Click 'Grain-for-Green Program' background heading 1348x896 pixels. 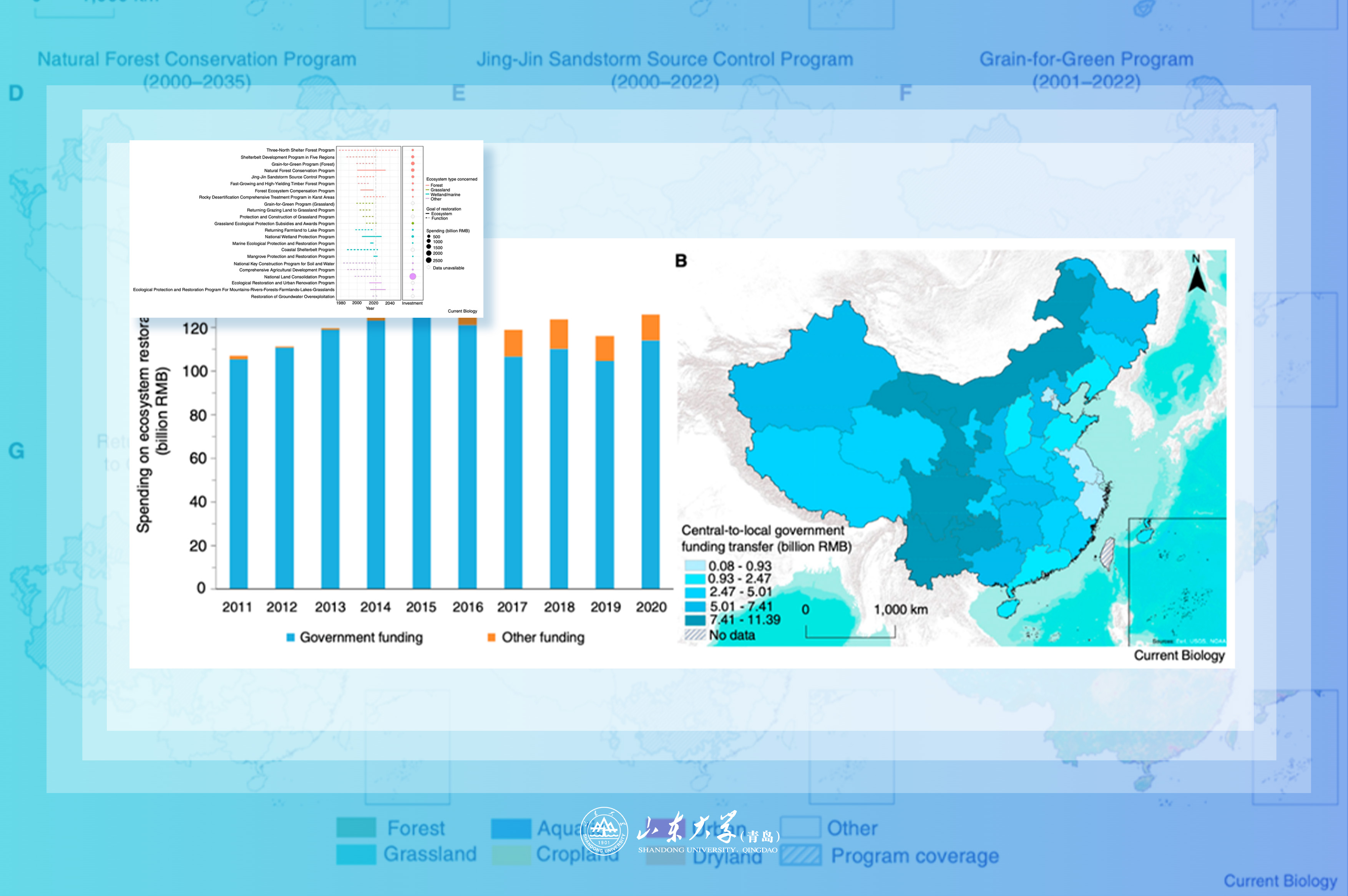[x=1086, y=60]
